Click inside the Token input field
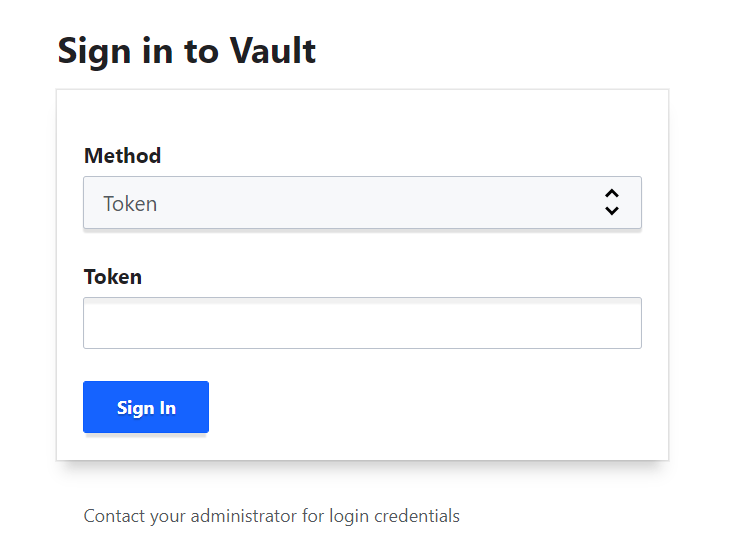This screenshot has width=738, height=558. tap(361, 323)
